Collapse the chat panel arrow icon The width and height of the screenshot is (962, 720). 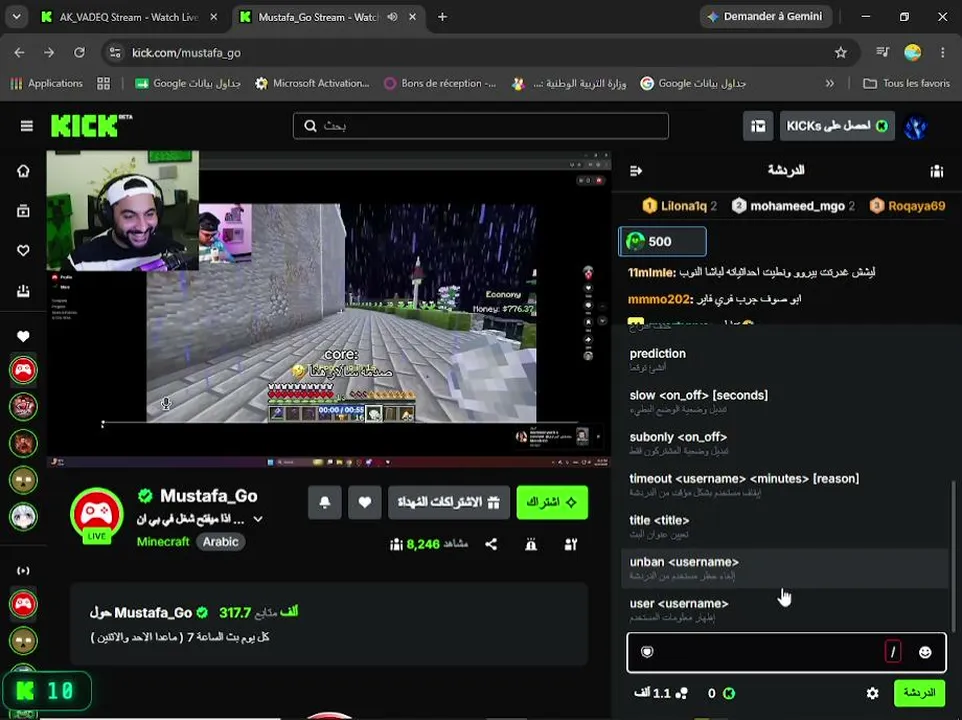[x=636, y=170]
